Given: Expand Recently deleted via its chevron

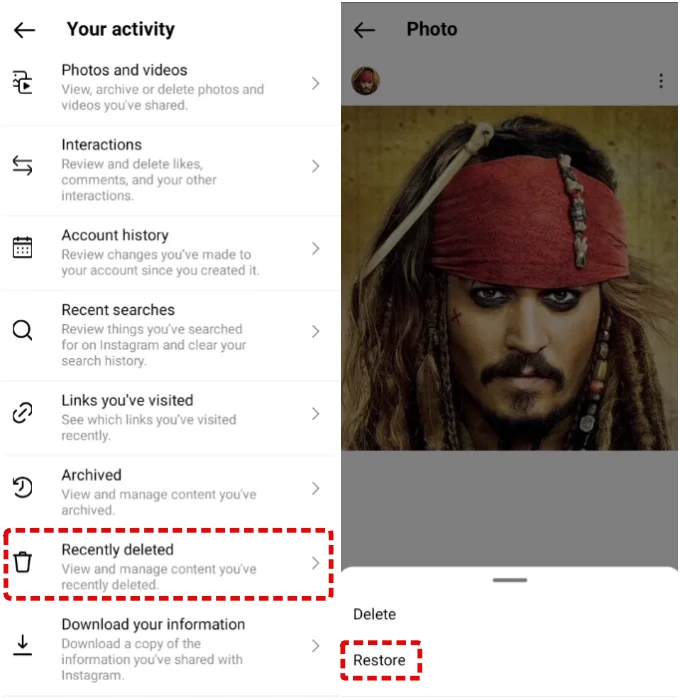Looking at the screenshot, I should 316,563.
